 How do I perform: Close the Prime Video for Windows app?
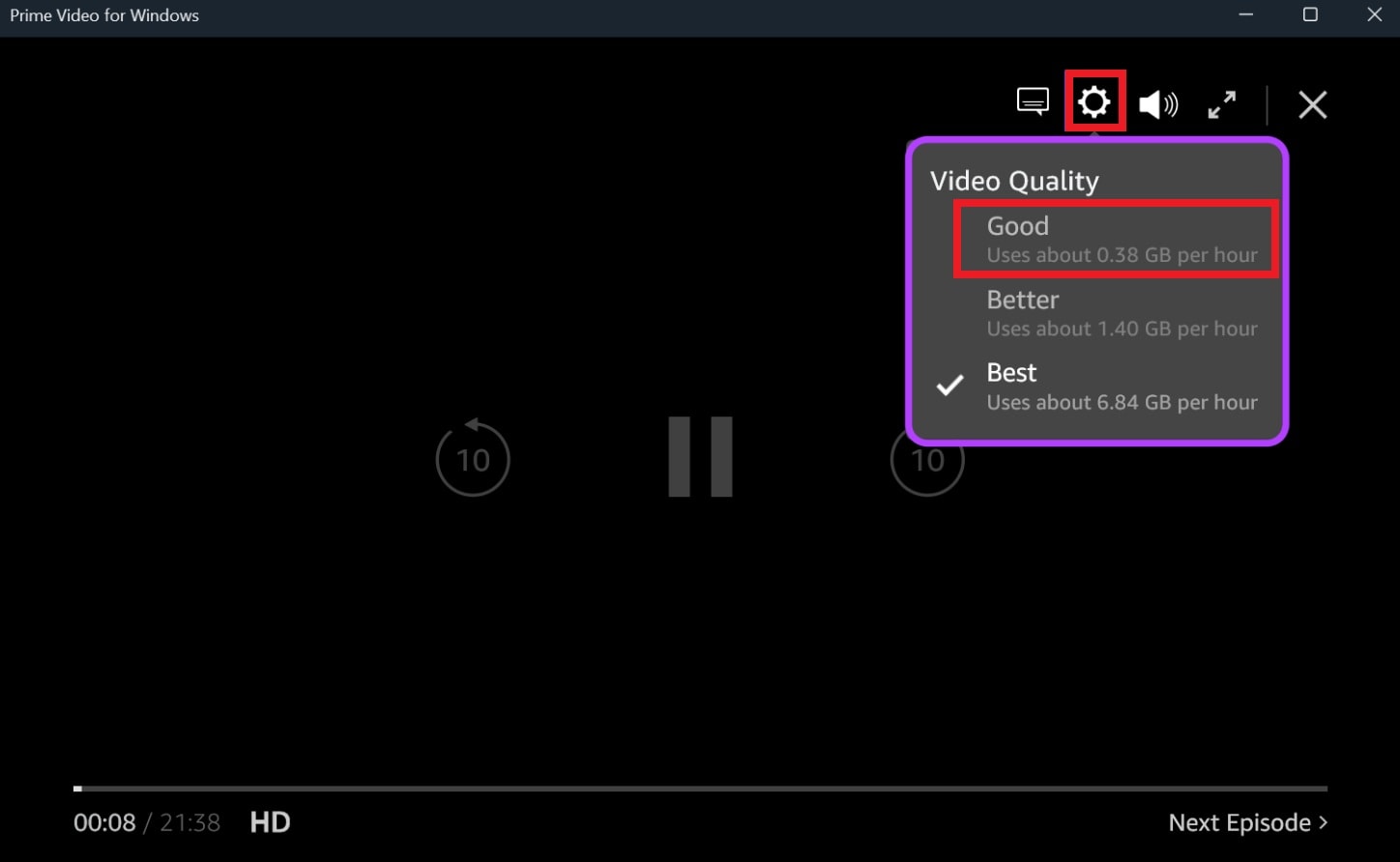coord(1374,15)
